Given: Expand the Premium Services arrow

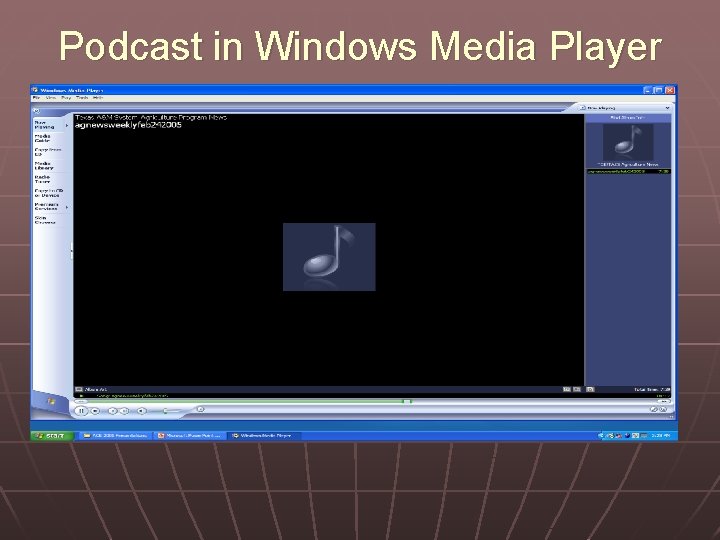Looking at the screenshot, I should point(67,208).
